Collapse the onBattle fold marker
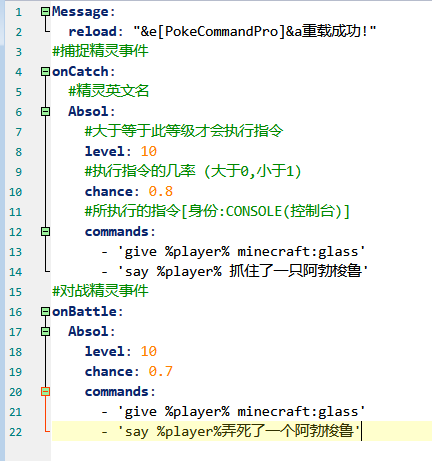Image resolution: width=432 pixels, height=461 pixels. pyautogui.click(x=45, y=311)
